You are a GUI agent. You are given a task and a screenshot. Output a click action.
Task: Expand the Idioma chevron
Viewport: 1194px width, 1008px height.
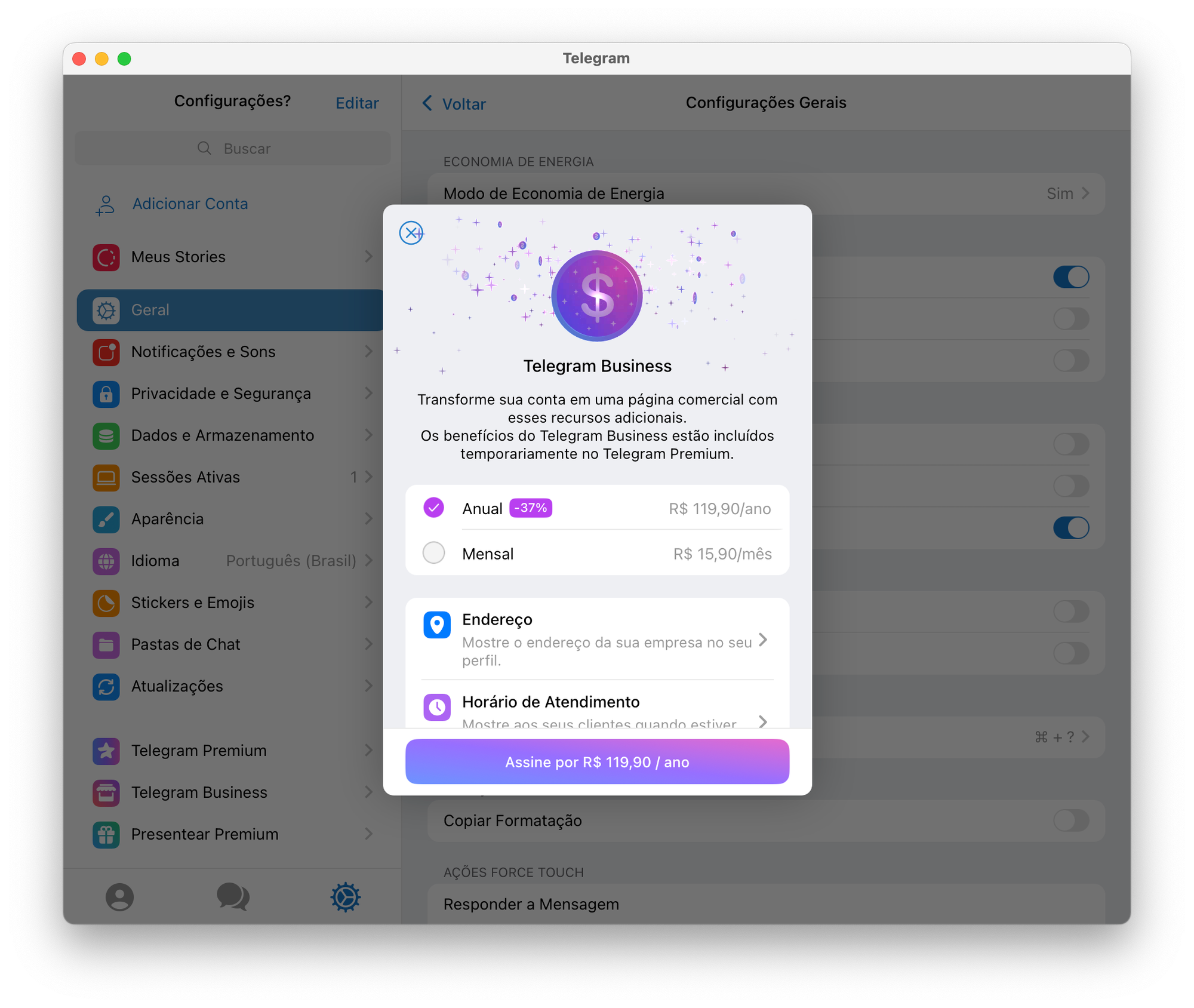click(x=368, y=561)
